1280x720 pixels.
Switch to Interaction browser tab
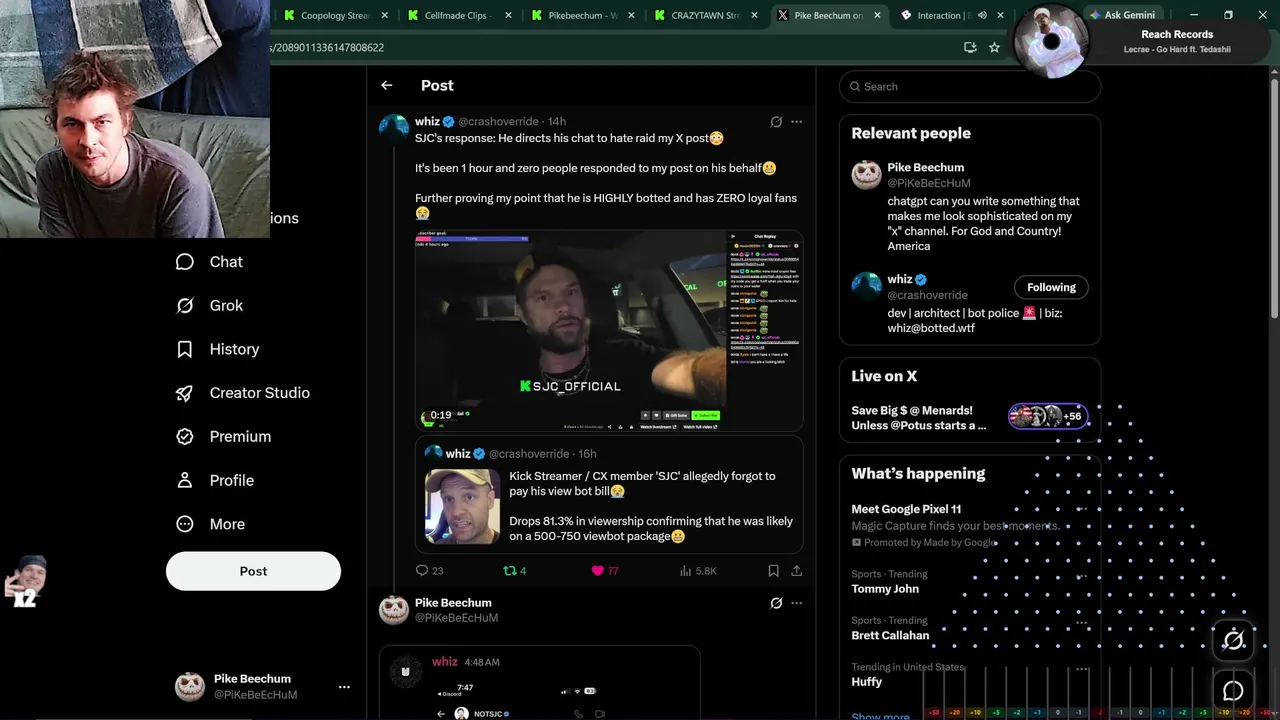point(942,15)
